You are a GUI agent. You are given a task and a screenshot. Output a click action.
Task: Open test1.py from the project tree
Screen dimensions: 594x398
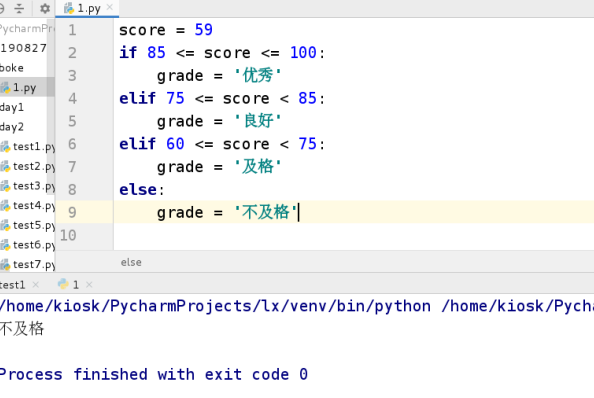coord(34,147)
